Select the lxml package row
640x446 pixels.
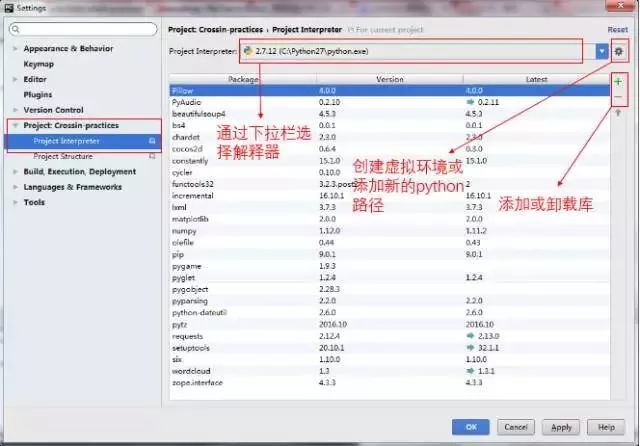coord(390,207)
